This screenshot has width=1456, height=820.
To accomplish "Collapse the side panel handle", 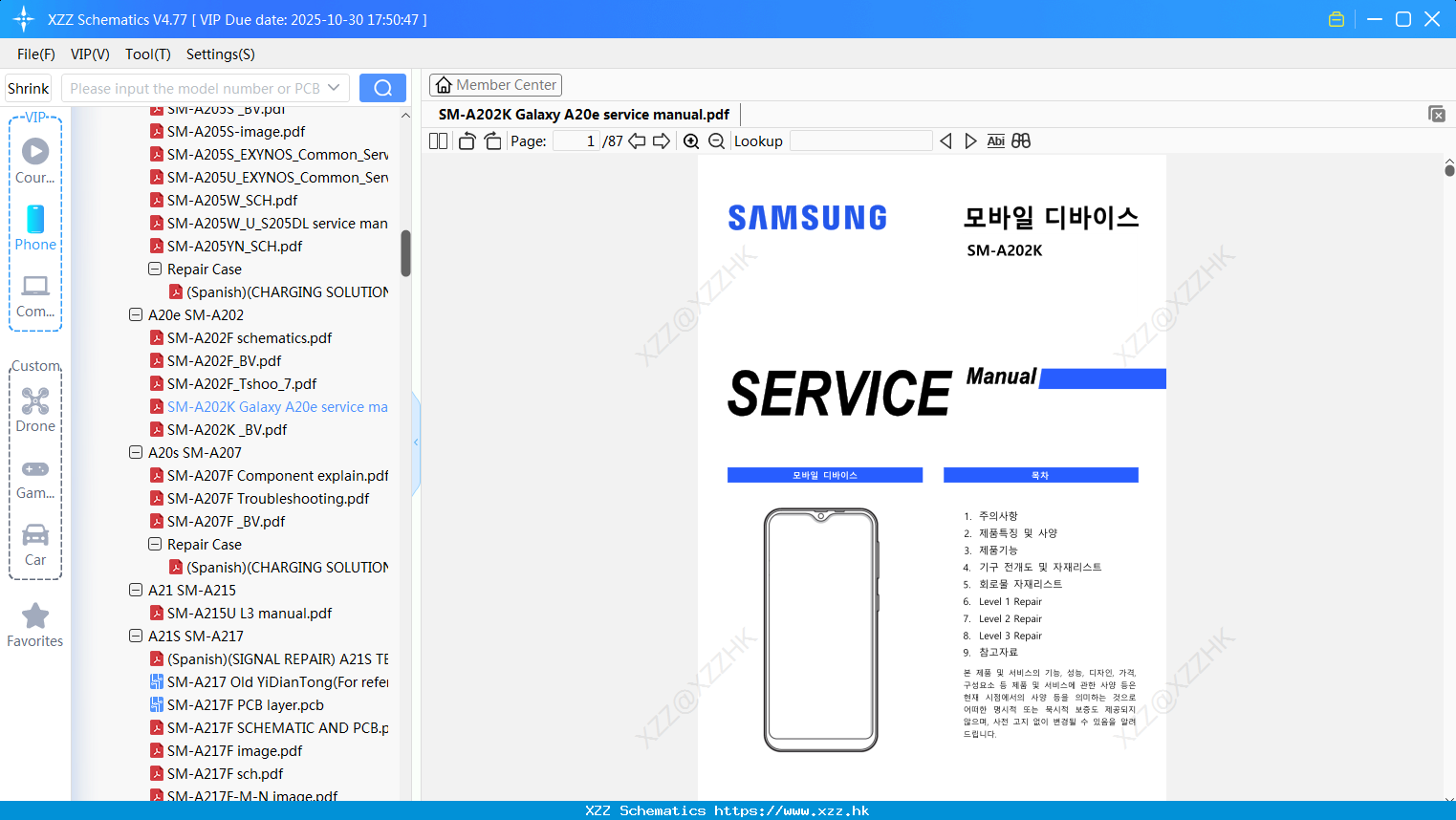I will (x=416, y=442).
